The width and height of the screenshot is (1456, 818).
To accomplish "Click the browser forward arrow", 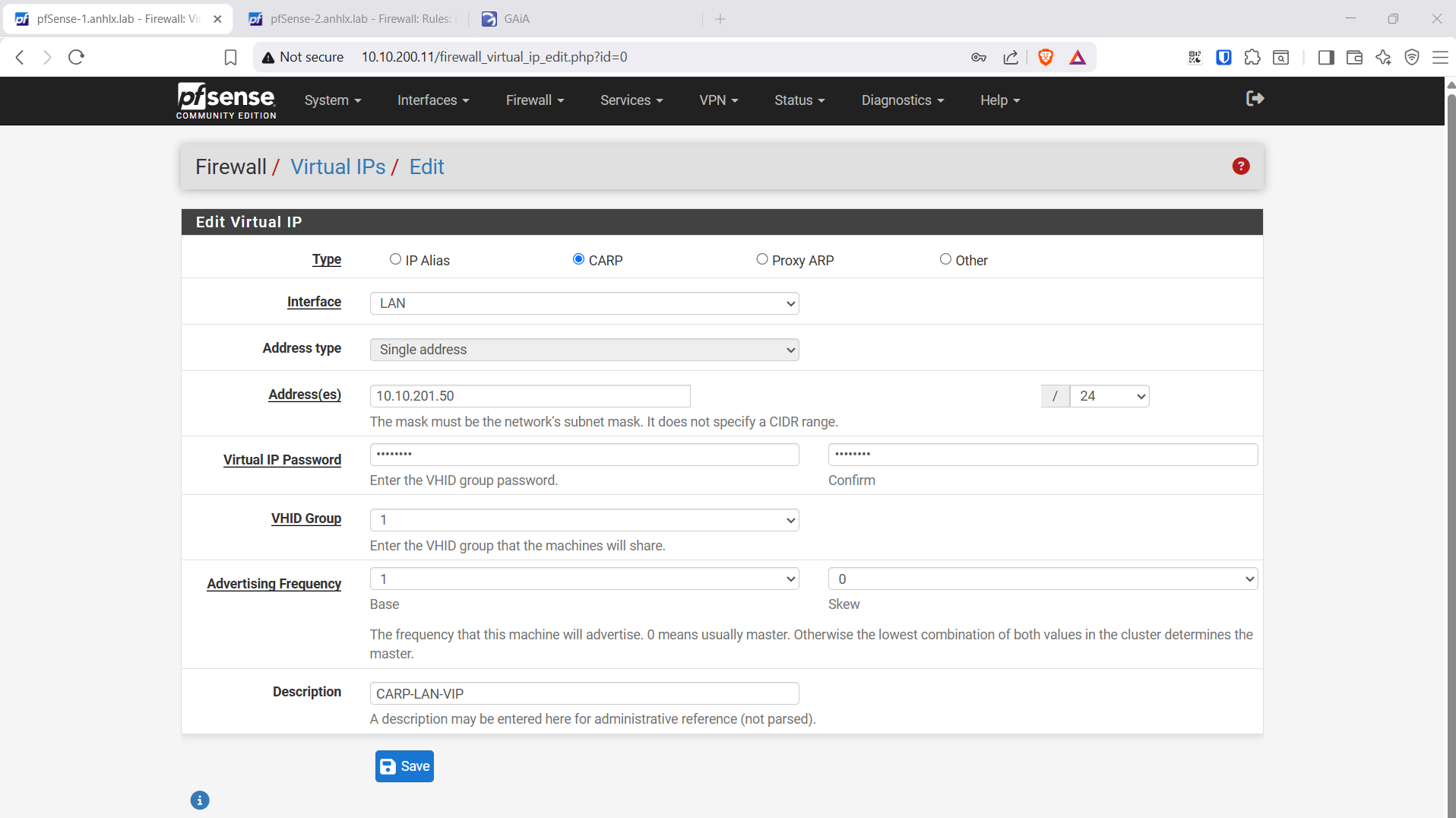I will [x=47, y=57].
